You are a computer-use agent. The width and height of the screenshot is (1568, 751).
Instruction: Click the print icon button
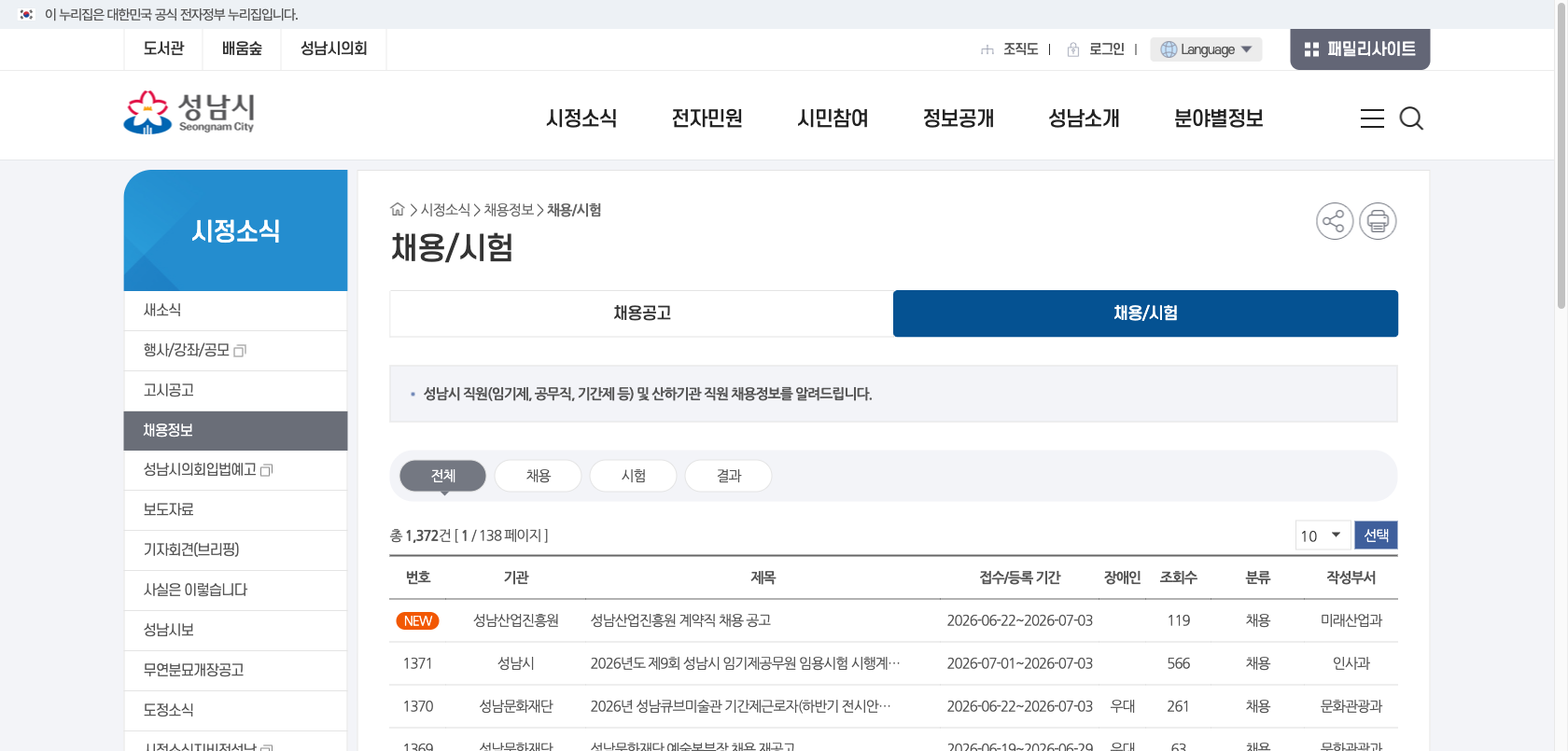click(1378, 221)
